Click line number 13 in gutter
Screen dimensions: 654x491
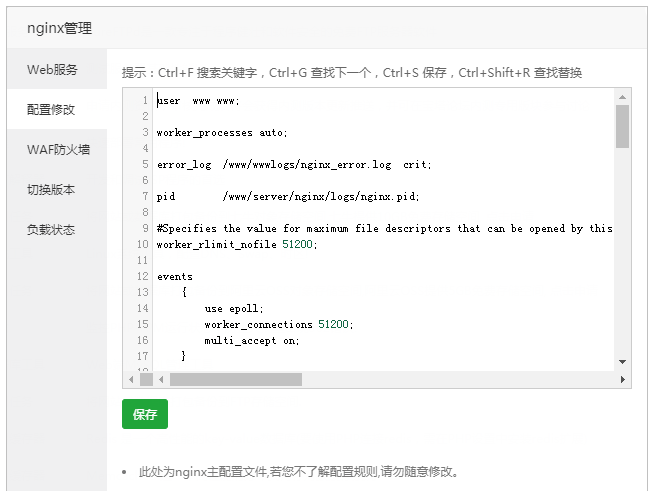143,292
